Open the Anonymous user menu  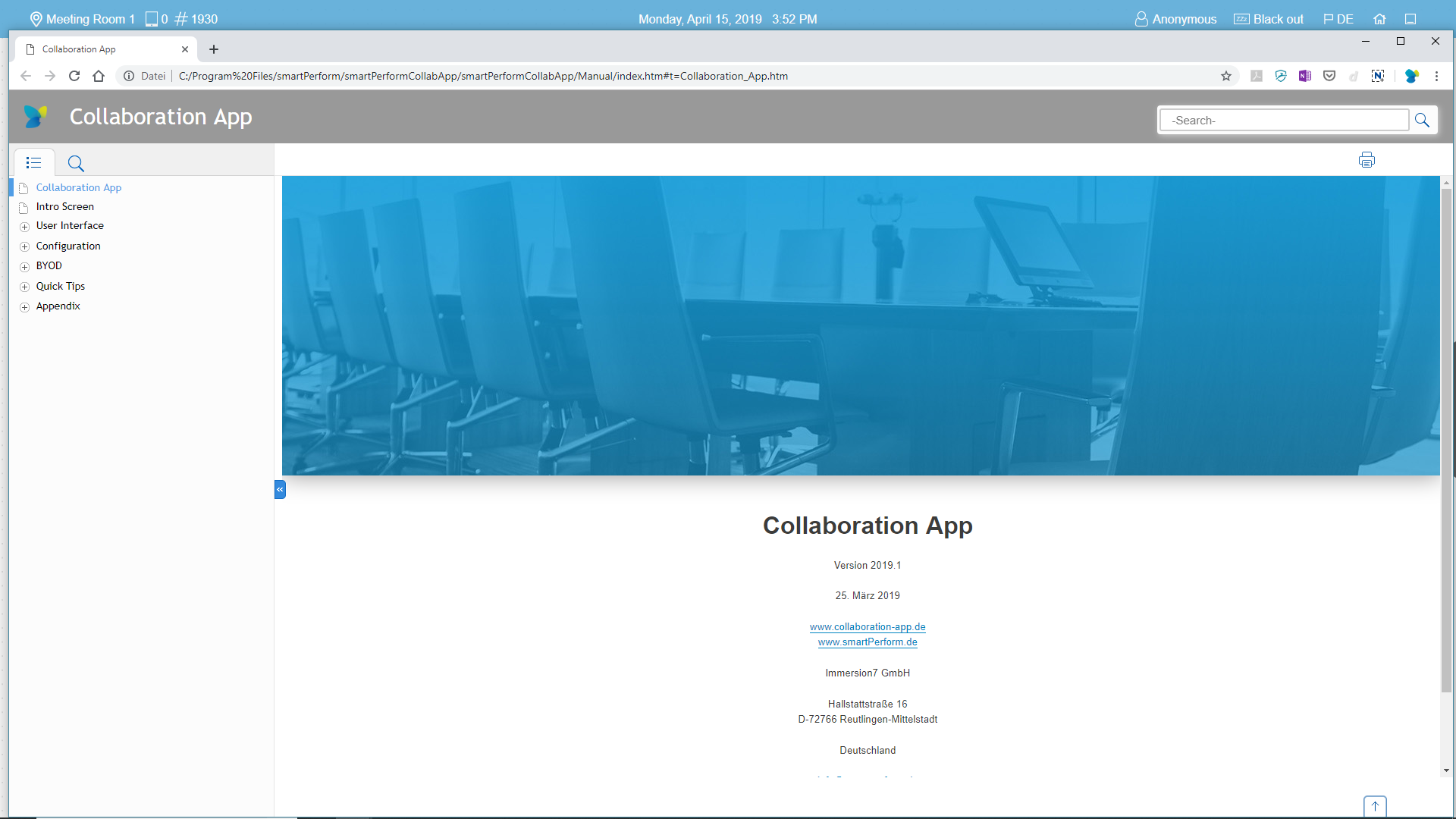coord(1175,19)
